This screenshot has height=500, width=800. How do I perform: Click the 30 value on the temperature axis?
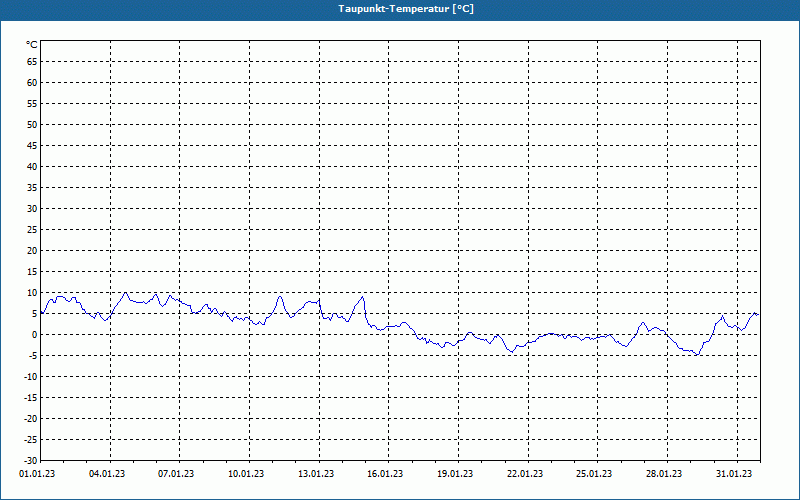(x=32, y=209)
